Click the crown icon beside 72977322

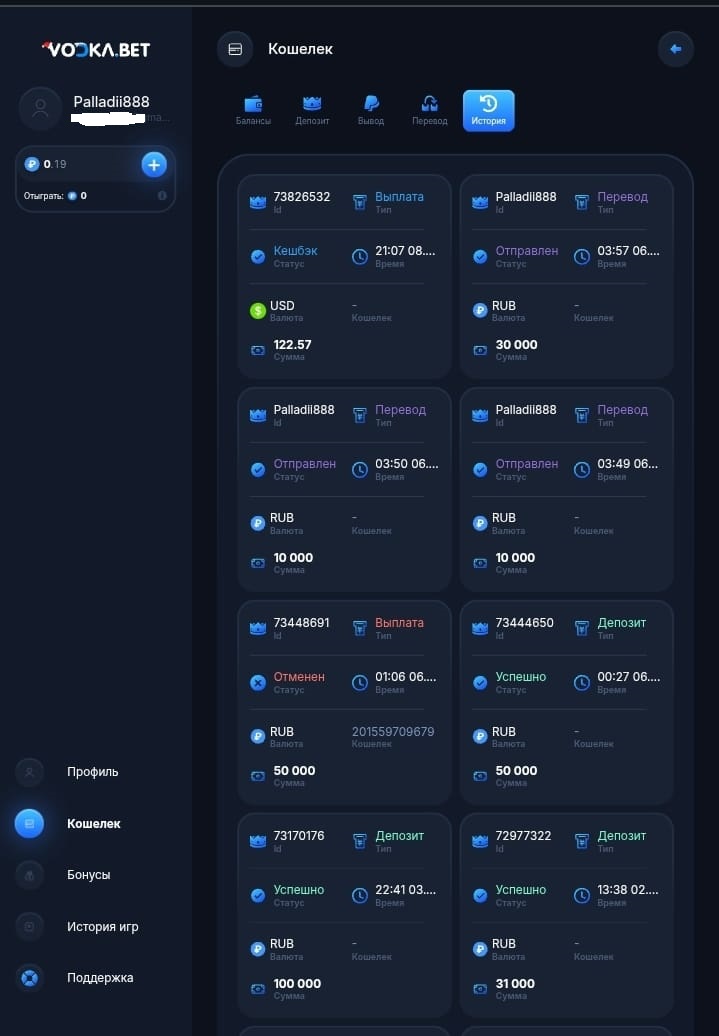(x=480, y=841)
